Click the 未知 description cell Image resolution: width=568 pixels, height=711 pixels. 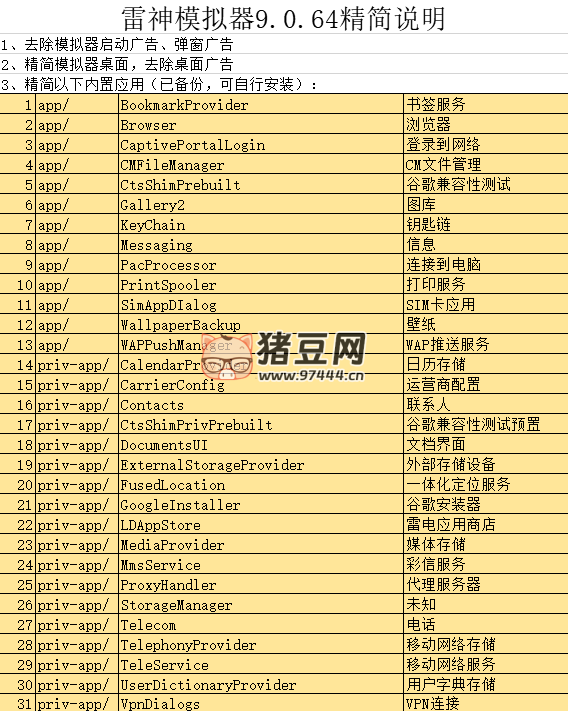(x=486, y=604)
